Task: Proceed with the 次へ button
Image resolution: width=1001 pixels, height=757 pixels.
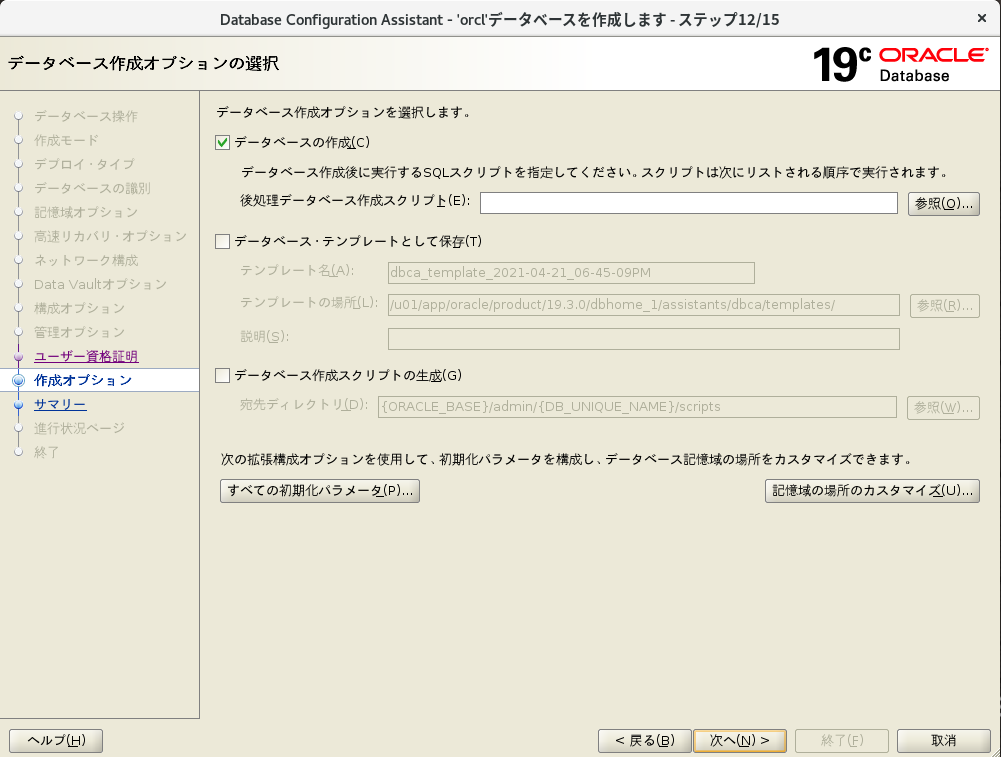Action: pyautogui.click(x=740, y=741)
